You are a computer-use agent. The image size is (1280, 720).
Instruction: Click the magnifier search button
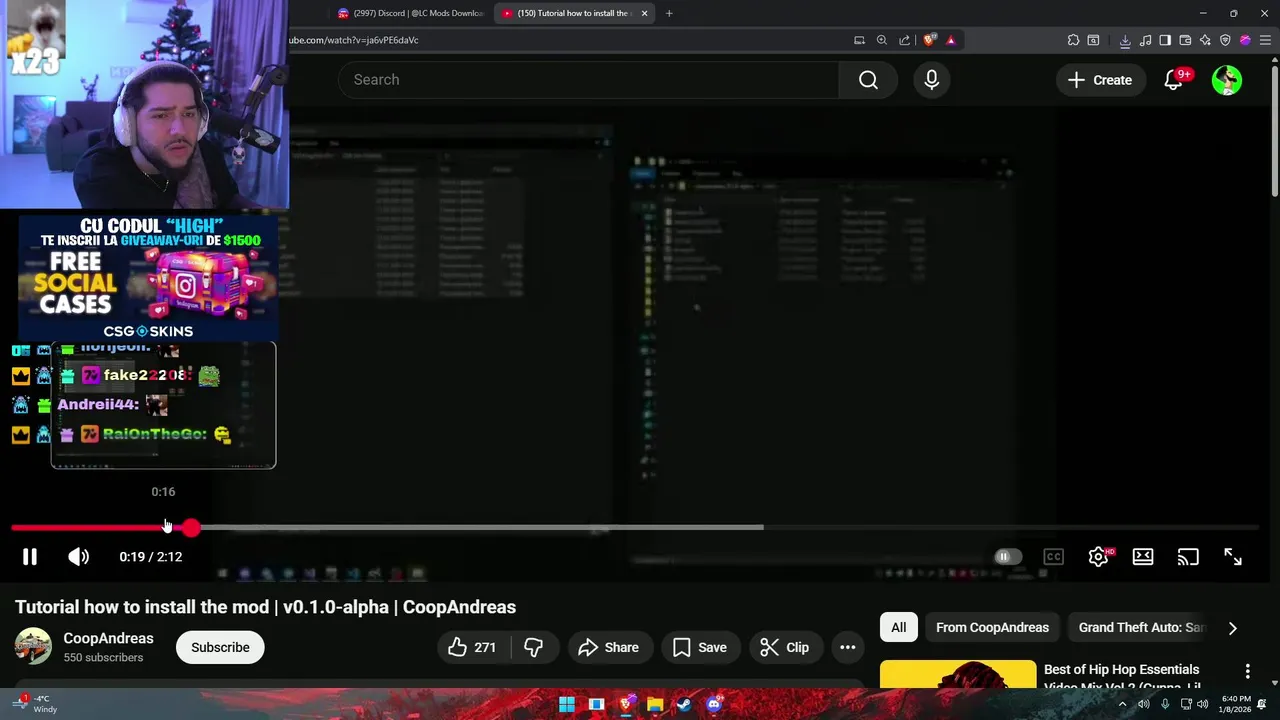point(868,80)
